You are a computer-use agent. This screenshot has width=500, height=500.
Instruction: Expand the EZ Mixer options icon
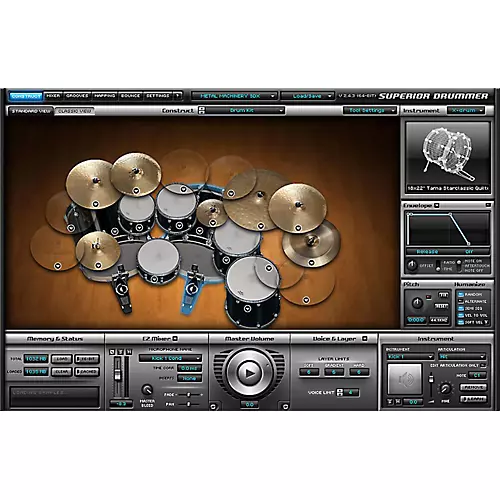pos(175,339)
